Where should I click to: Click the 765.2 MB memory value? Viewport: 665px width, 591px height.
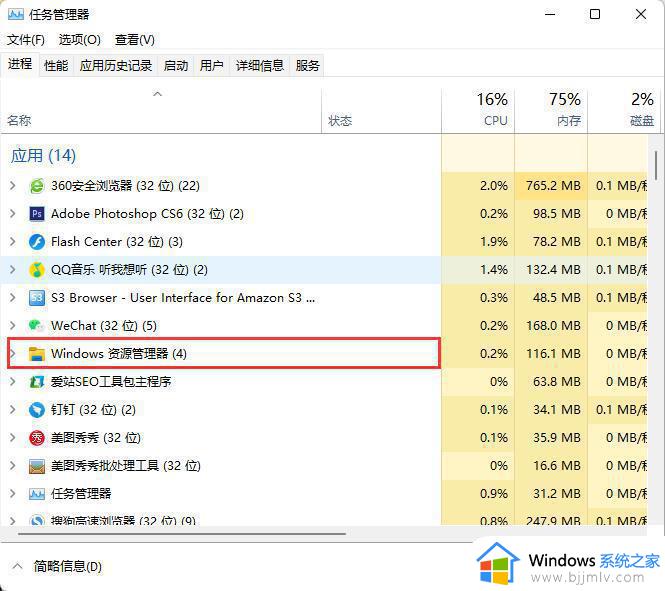[x=553, y=186]
